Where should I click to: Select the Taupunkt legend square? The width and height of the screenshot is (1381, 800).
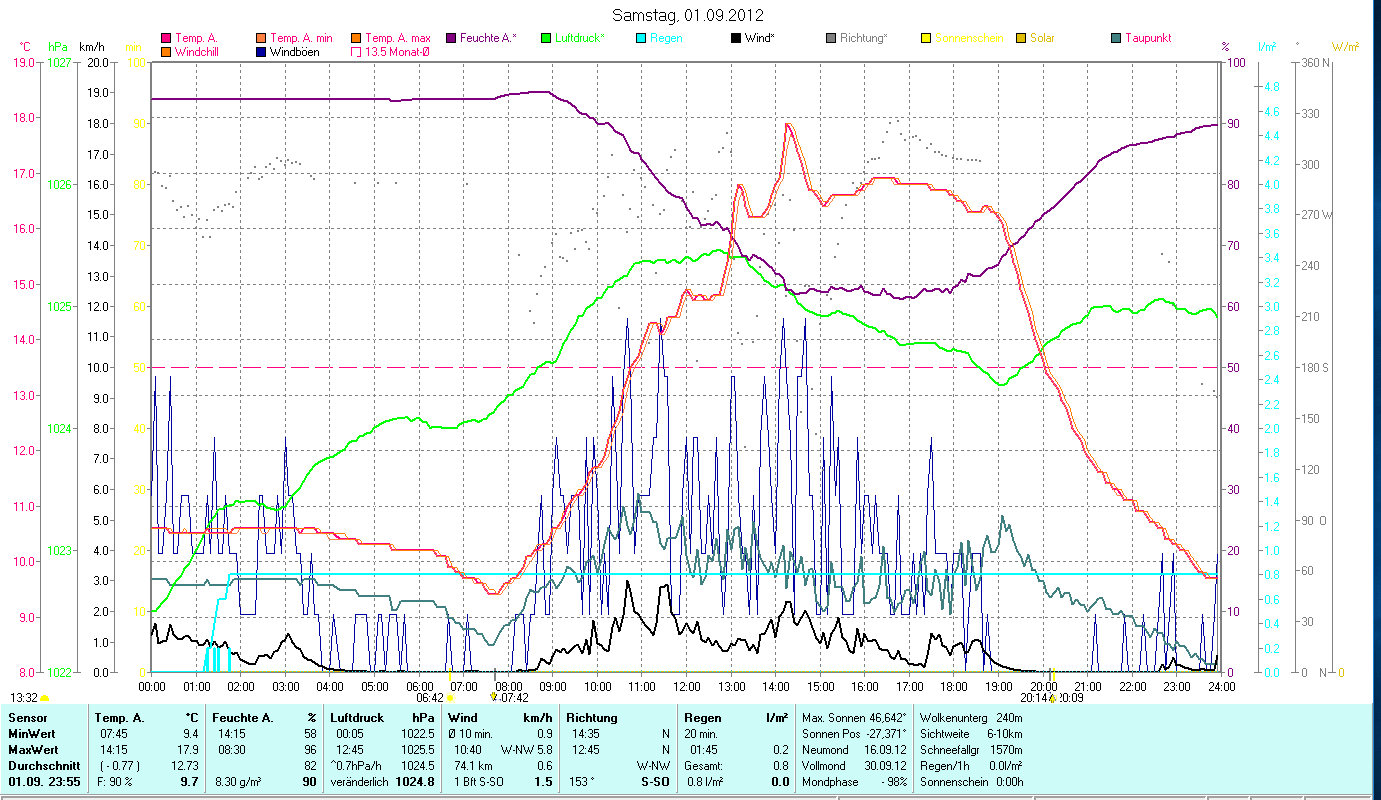point(1116,38)
